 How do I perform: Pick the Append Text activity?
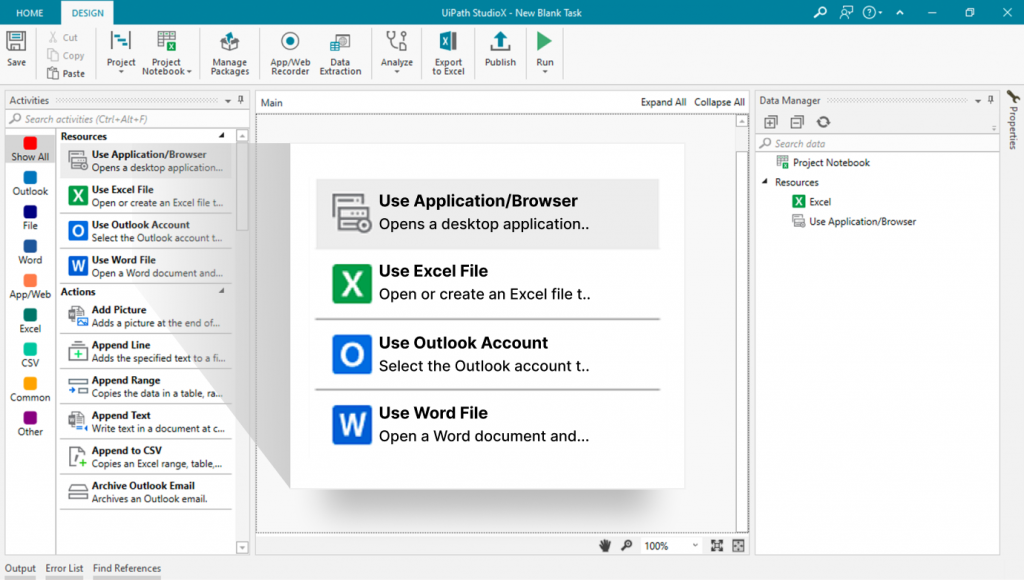(146, 422)
